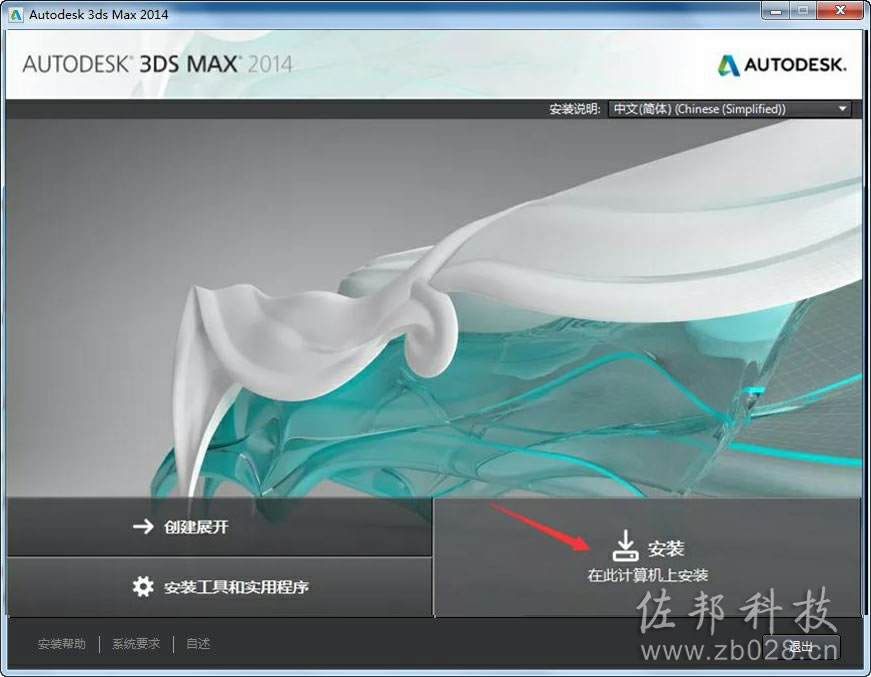Click the 创建展开 label
The width and height of the screenshot is (871, 677).
[x=196, y=527]
